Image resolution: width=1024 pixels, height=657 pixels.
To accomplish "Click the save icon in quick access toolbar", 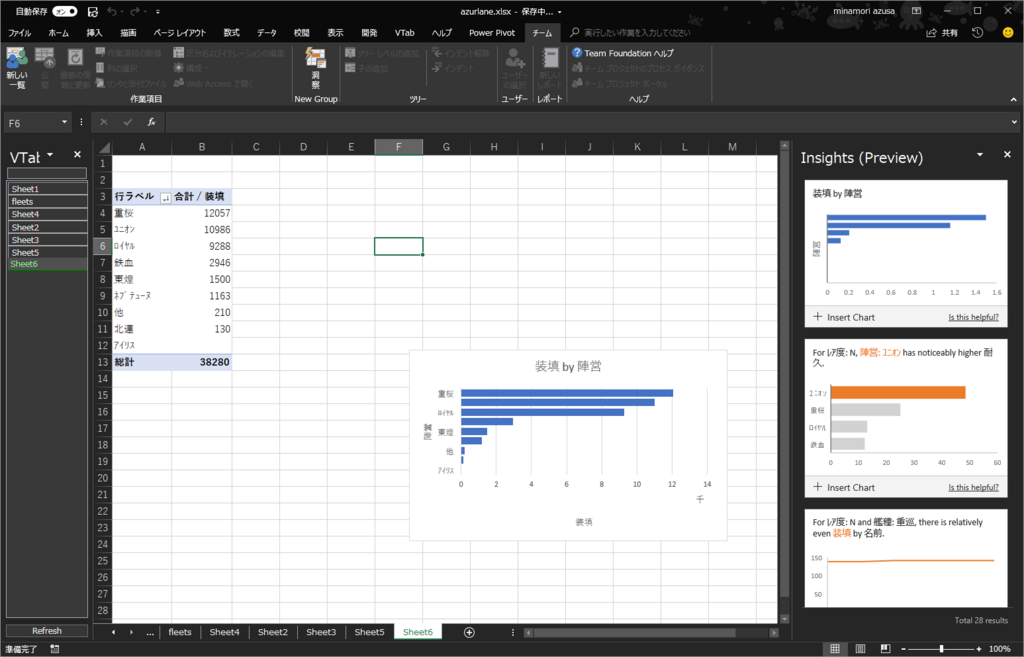I will 93,11.
